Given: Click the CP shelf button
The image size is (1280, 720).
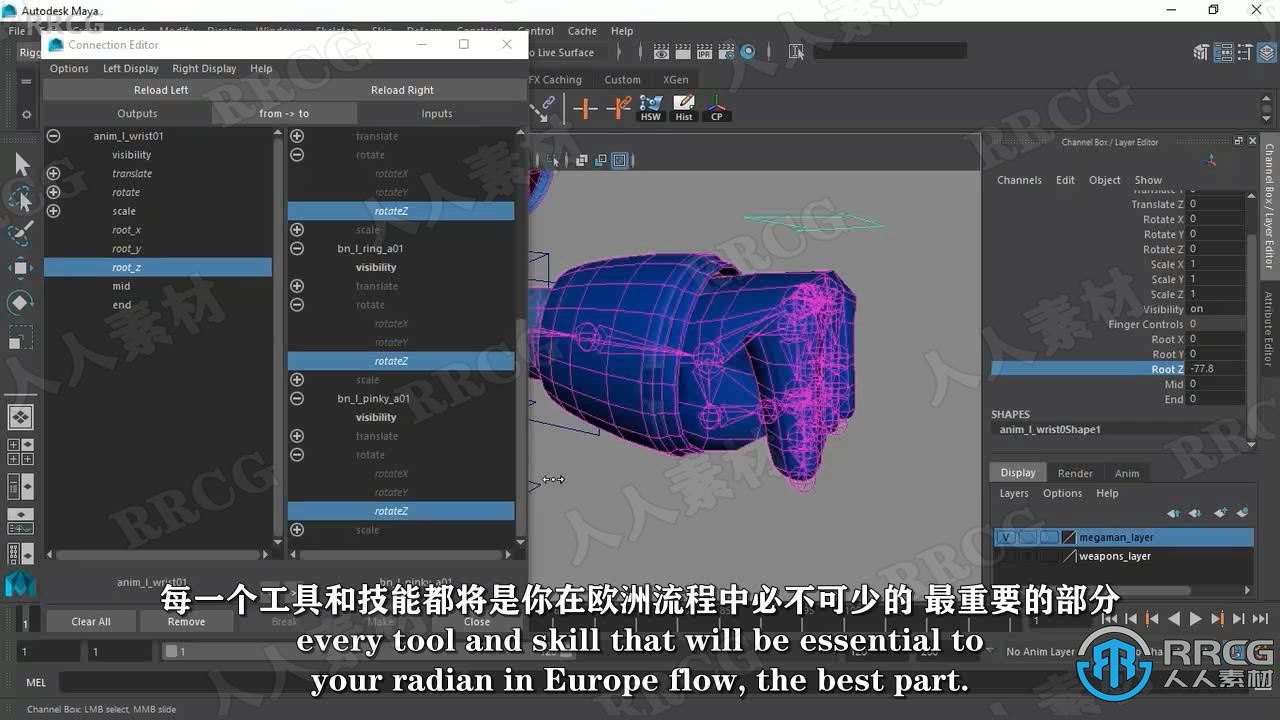Looking at the screenshot, I should click(x=716, y=108).
